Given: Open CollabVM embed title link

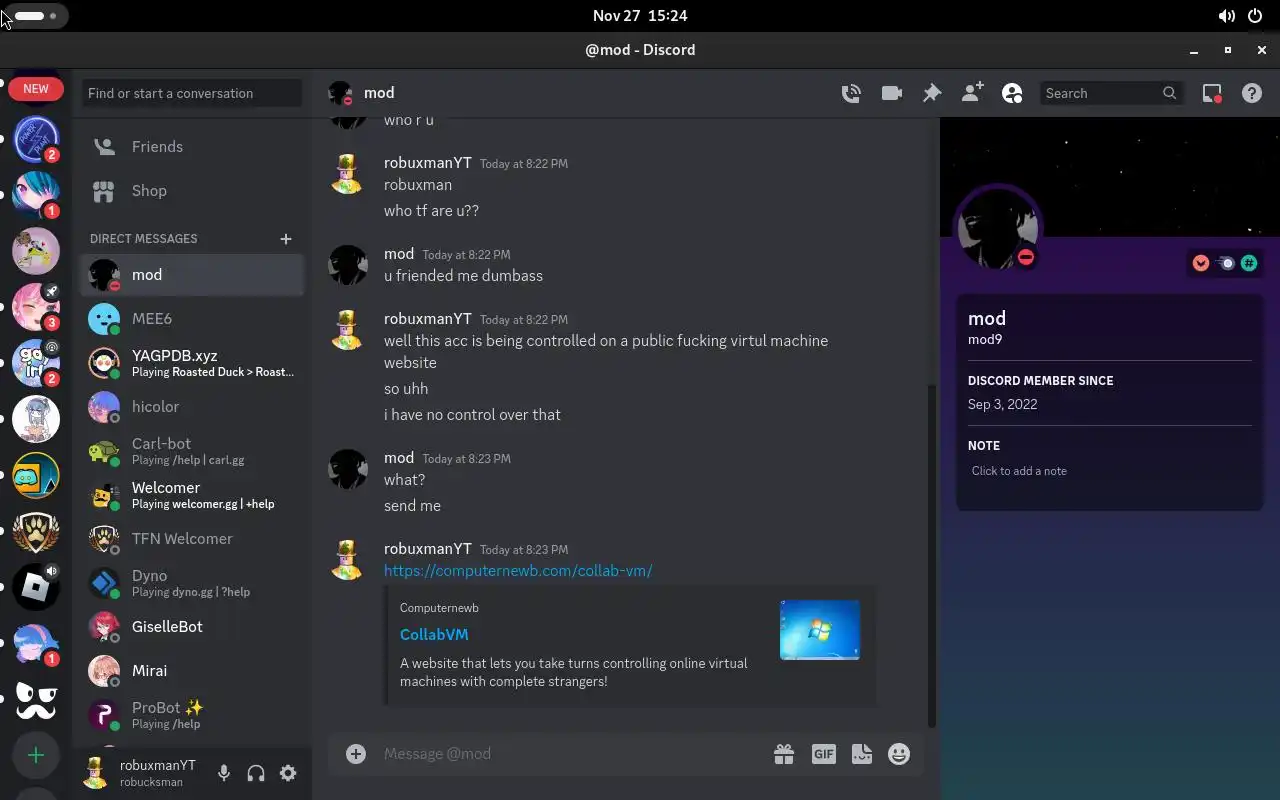Looking at the screenshot, I should (x=434, y=634).
